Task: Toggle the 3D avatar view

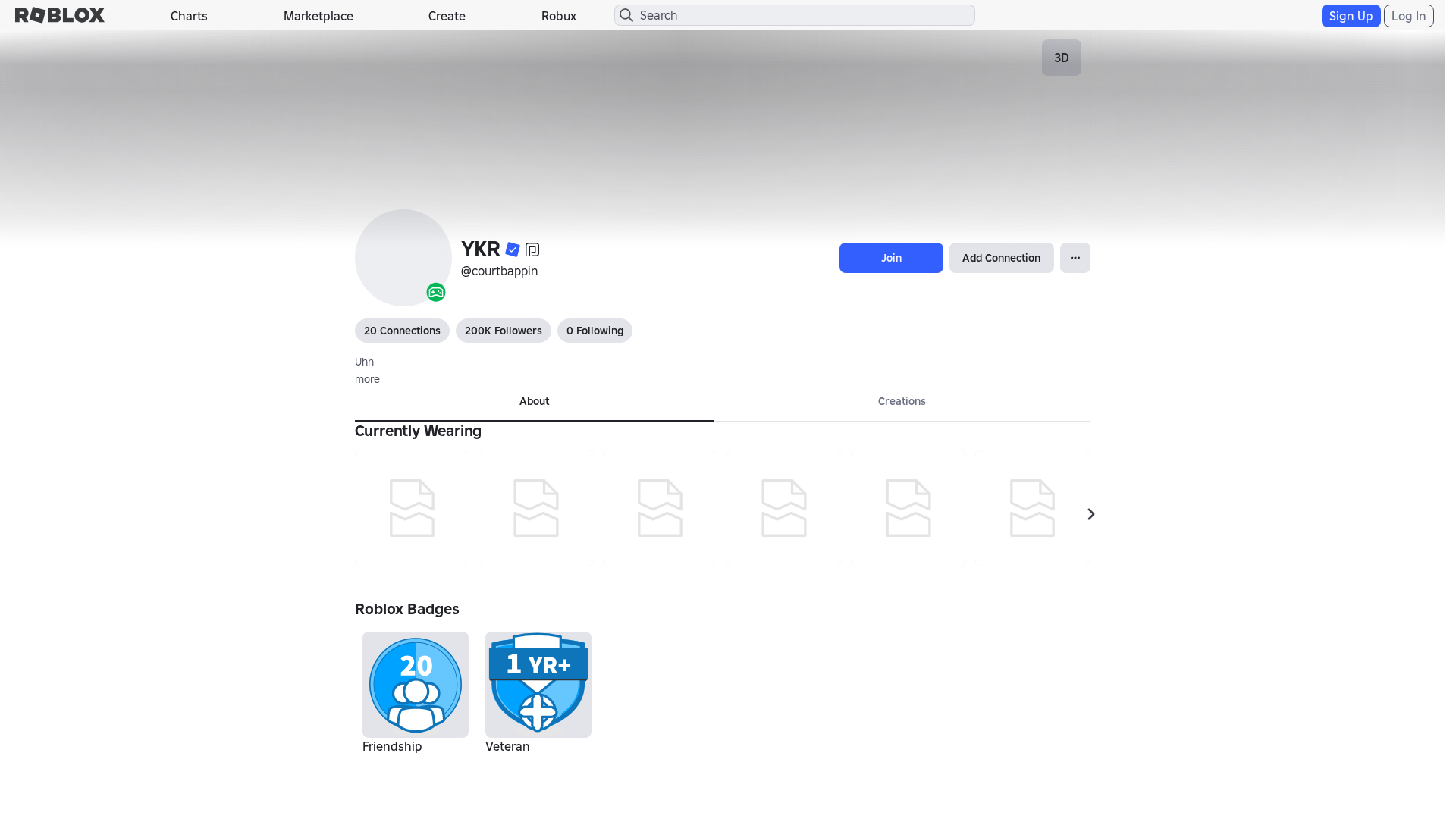Action: pyautogui.click(x=1062, y=58)
